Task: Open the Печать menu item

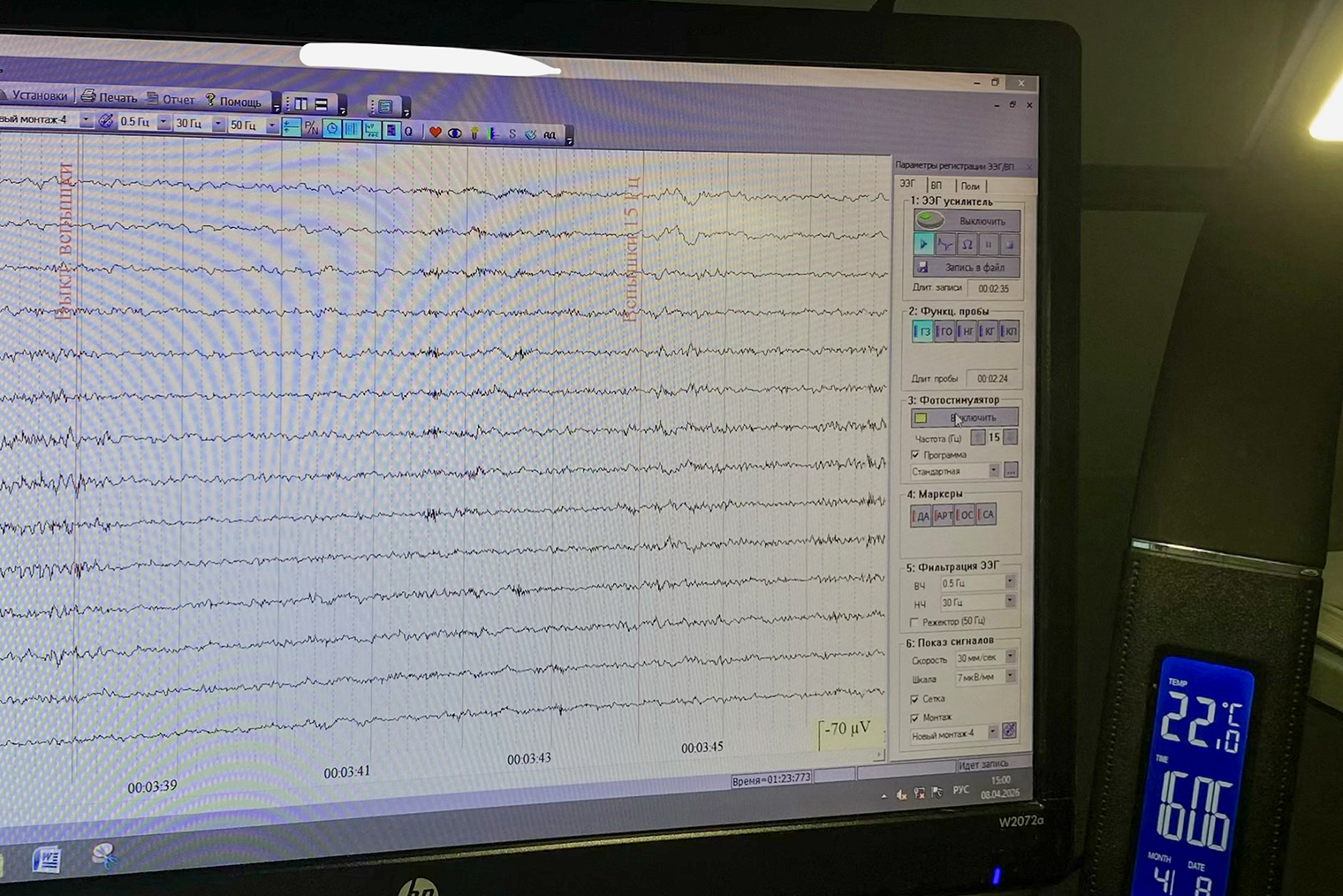Action: coord(110,97)
